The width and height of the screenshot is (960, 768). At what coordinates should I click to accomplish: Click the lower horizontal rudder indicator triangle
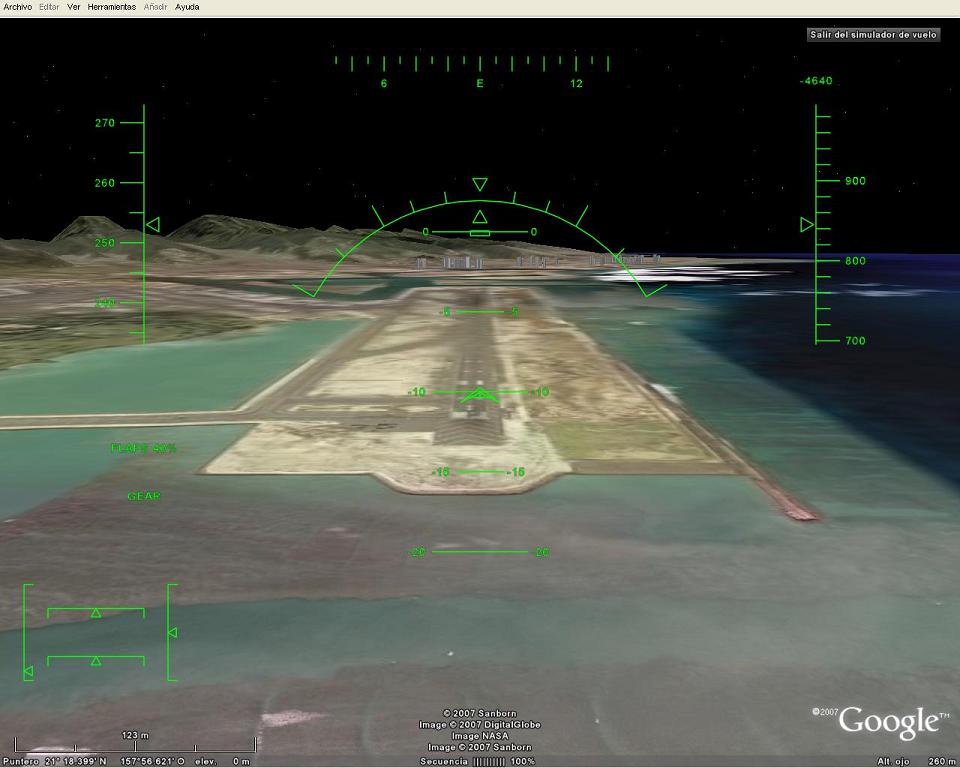tap(96, 660)
